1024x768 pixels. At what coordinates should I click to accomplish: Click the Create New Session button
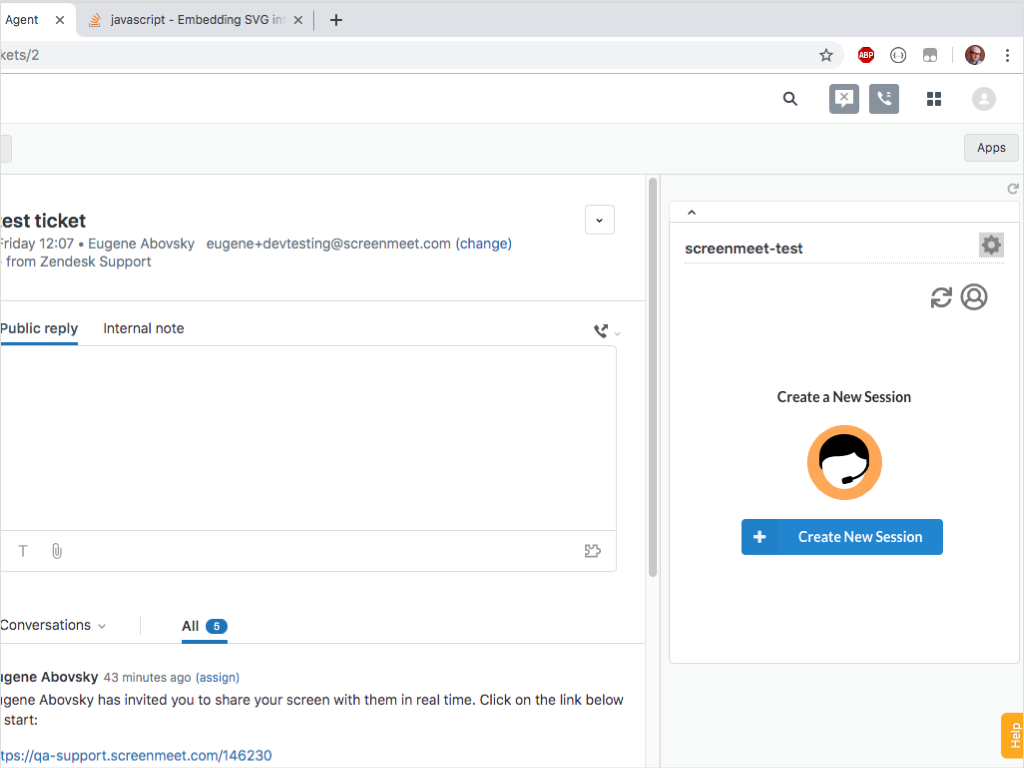tap(842, 537)
